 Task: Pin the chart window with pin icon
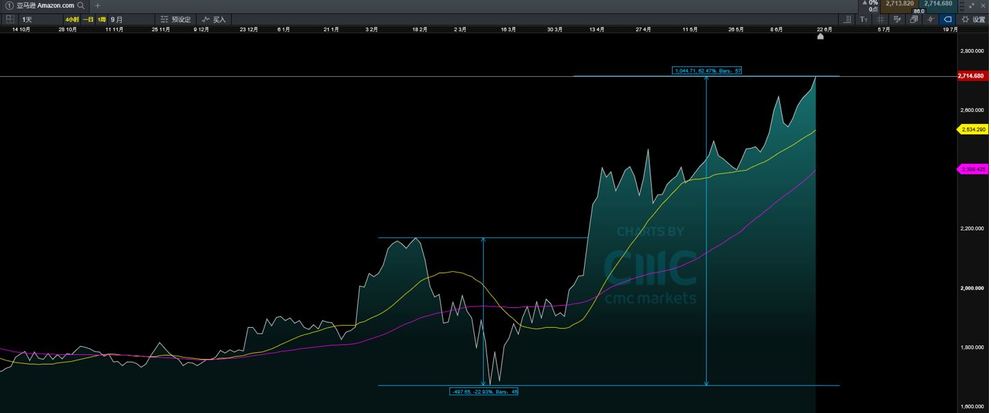[x=973, y=6]
